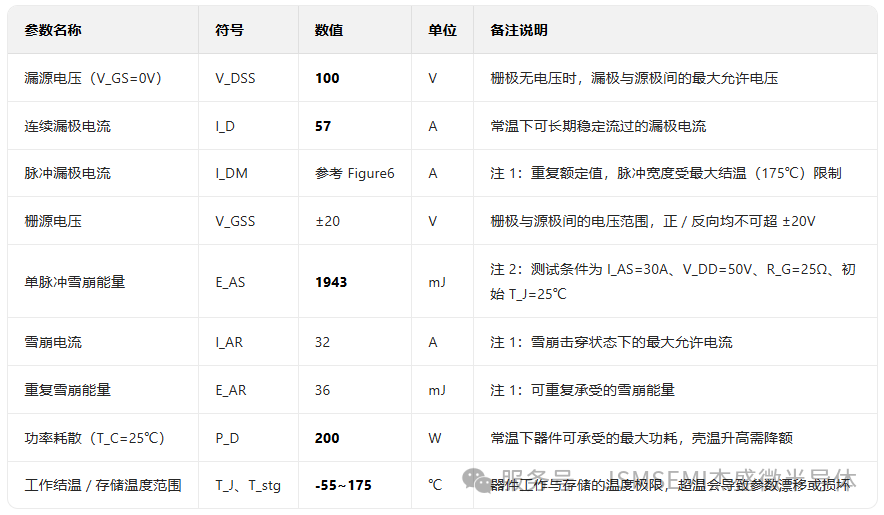Click the V_DSS symbol cell
This screenshot has width=884, height=515.
pyautogui.click(x=235, y=78)
